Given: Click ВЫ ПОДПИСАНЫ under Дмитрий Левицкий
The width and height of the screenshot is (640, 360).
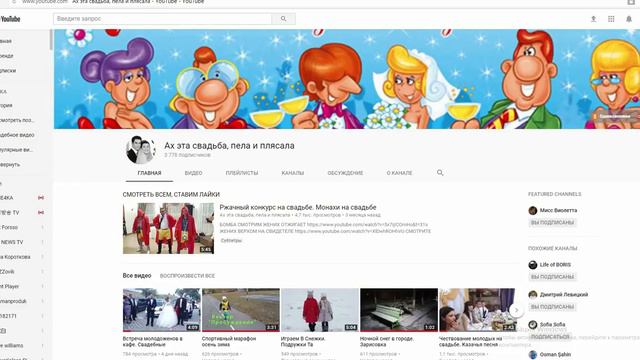Looking at the screenshot, I should point(552,307).
